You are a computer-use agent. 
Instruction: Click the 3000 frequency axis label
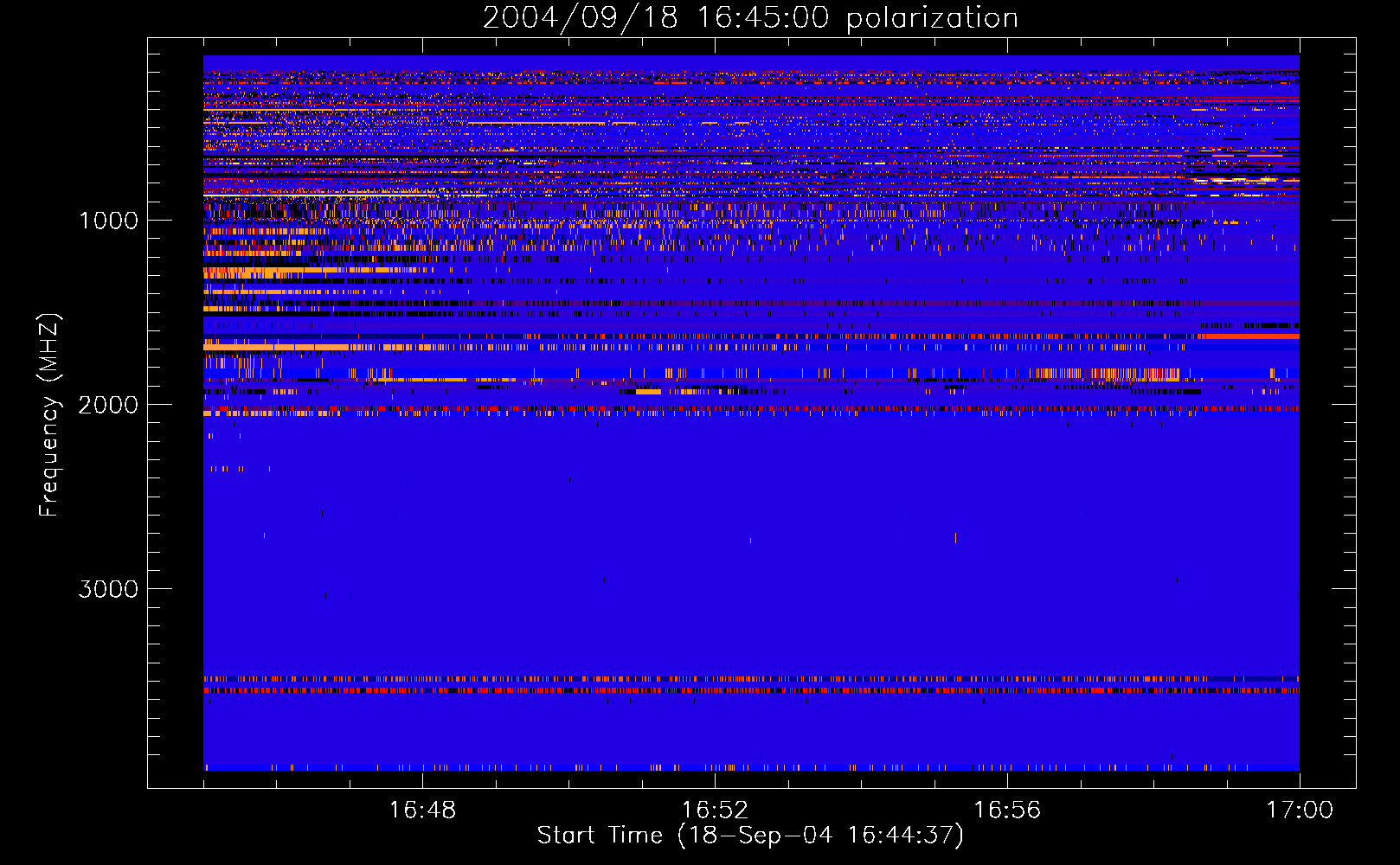108,589
